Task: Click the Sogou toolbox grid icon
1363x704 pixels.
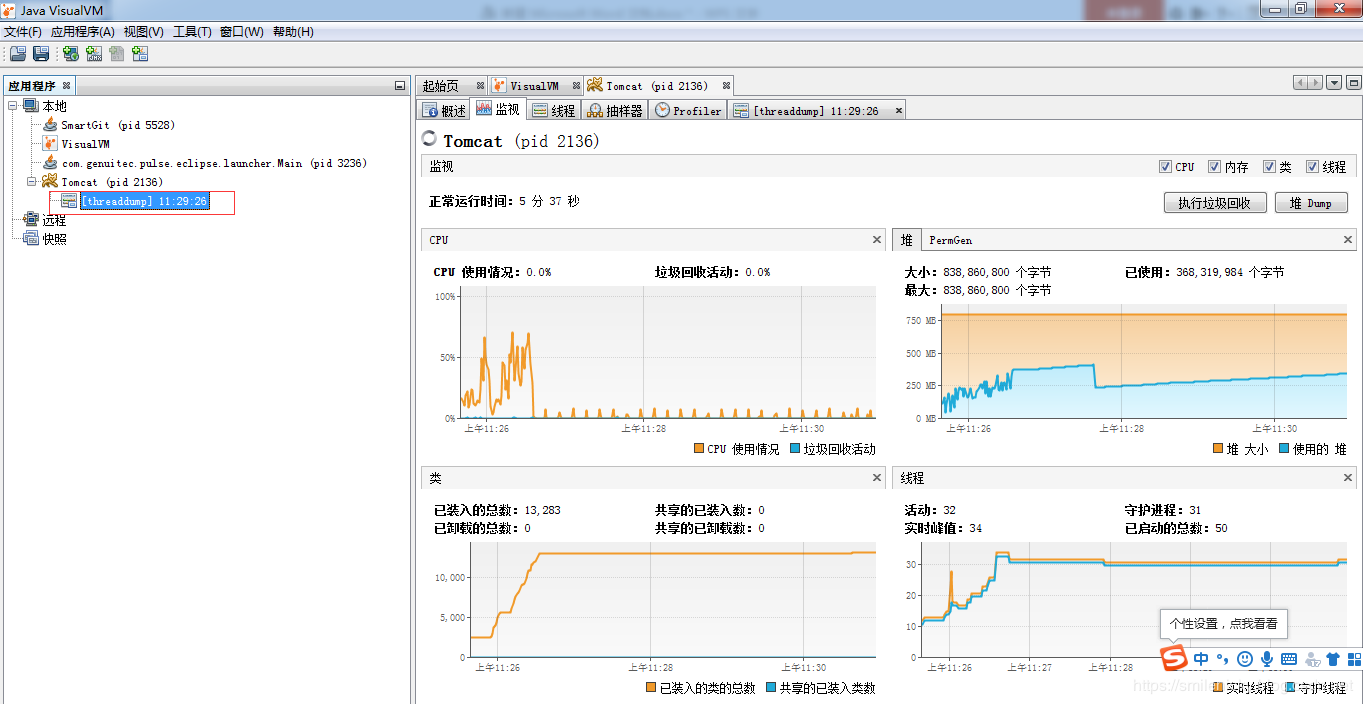Action: pos(1354,659)
